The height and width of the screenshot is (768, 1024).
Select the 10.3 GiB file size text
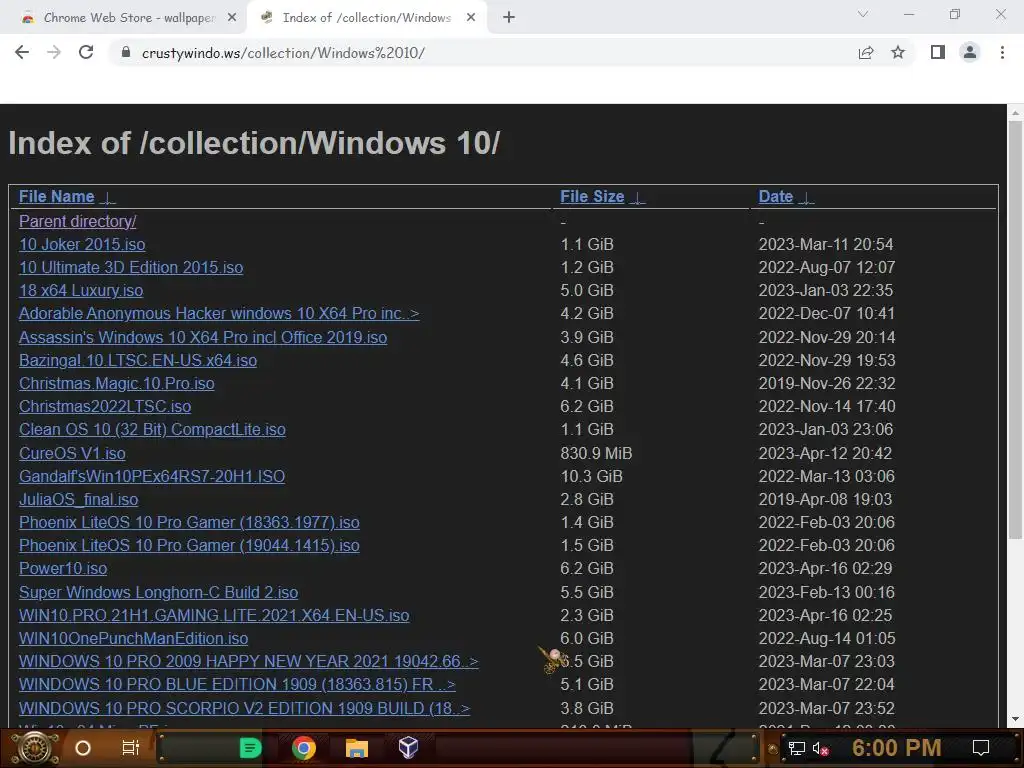(592, 476)
